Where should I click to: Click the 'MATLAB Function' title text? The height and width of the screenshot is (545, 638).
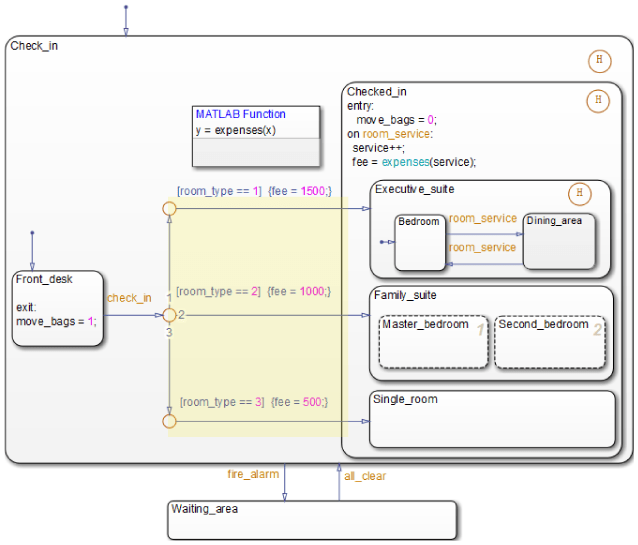coord(240,114)
